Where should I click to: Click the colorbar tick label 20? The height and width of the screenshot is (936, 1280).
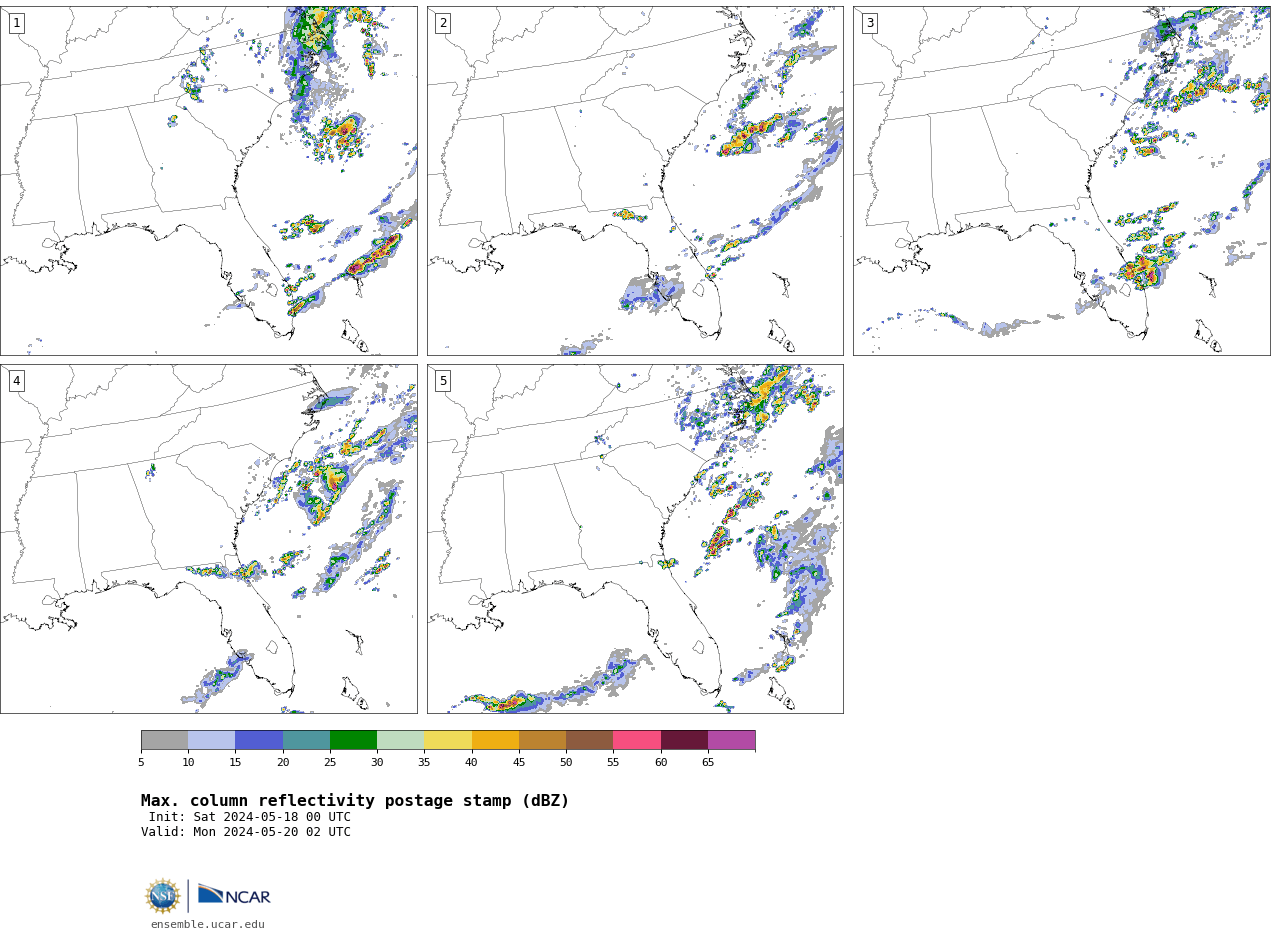point(283,763)
